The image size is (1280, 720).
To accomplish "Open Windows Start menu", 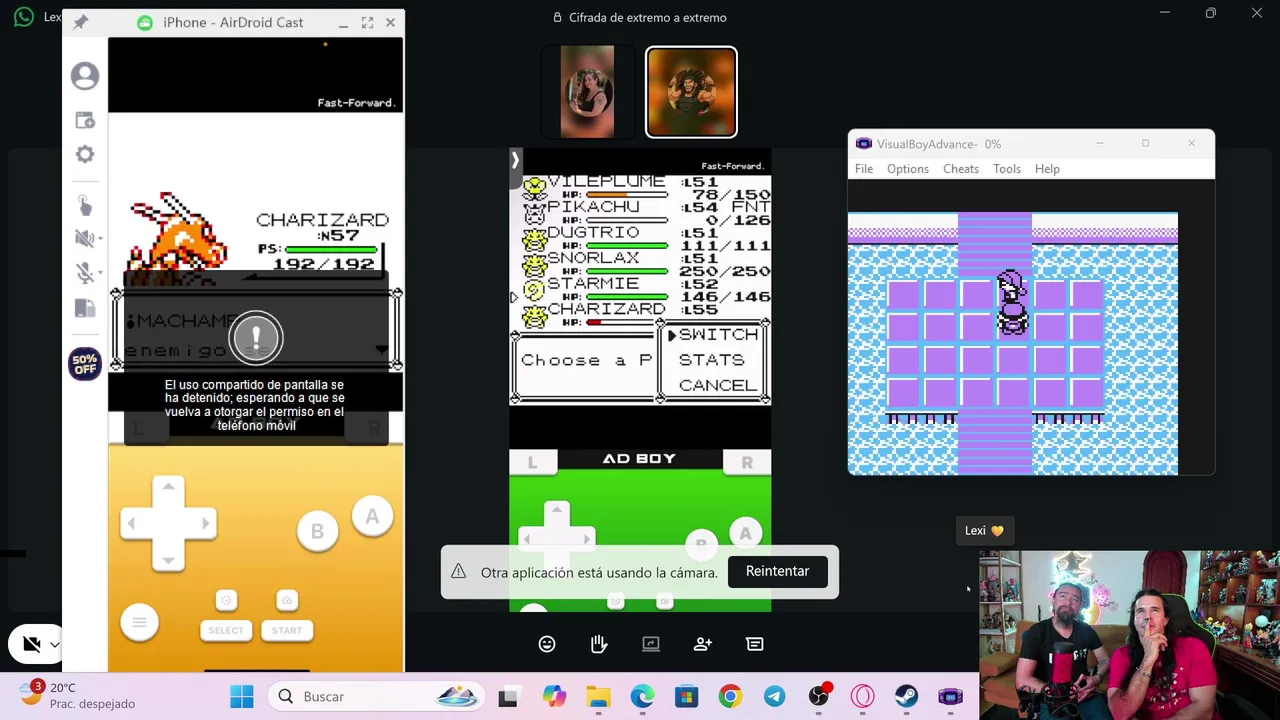I will 242,696.
